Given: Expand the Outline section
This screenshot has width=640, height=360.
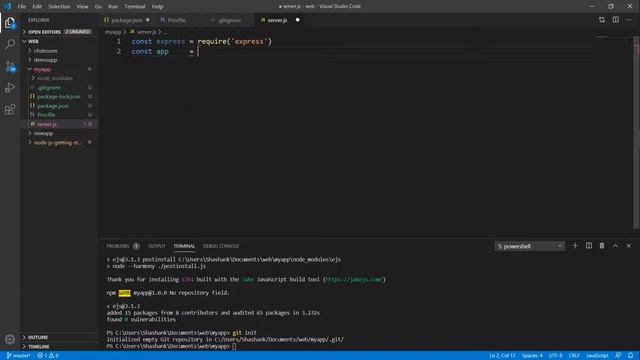Looking at the screenshot, I should (x=59, y=338).
